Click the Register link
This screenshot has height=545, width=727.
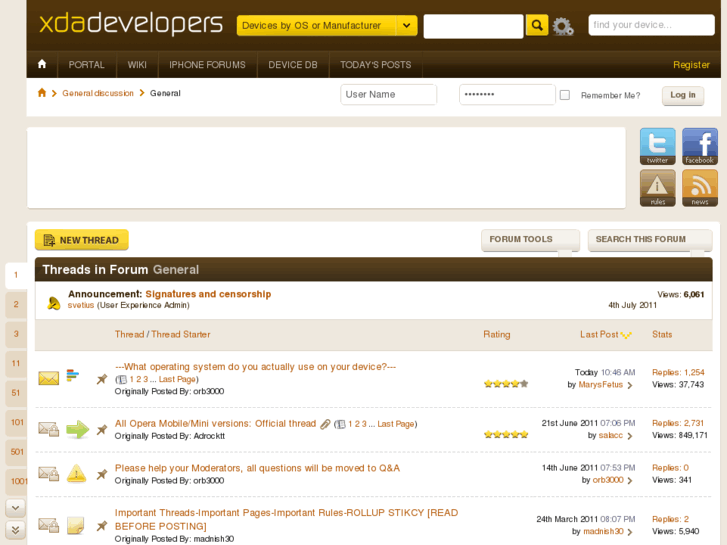coord(691,65)
